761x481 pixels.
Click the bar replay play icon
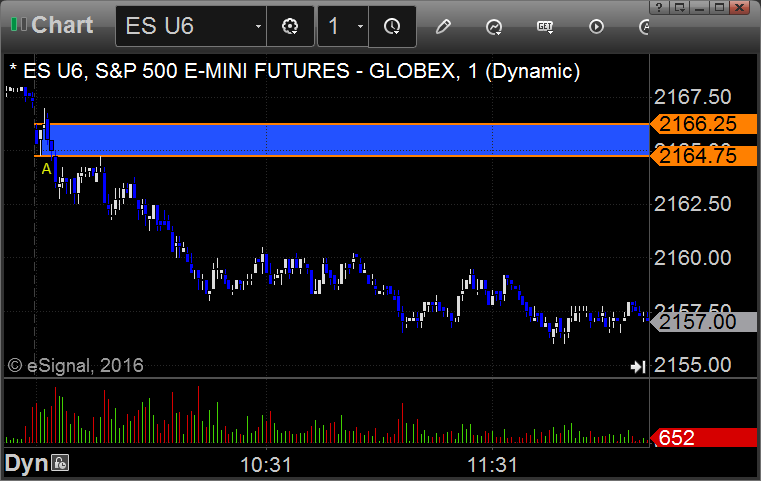tap(596, 26)
